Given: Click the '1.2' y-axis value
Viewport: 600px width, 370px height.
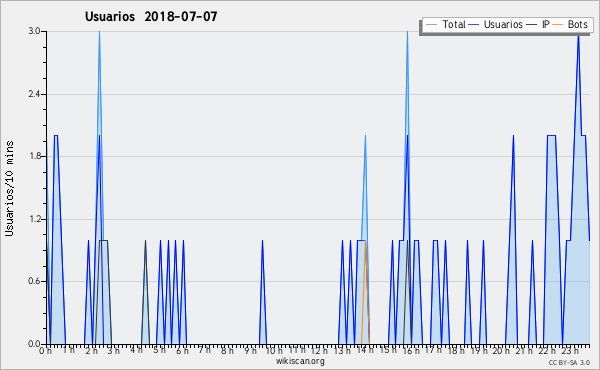Looking at the screenshot, I should (34, 219).
